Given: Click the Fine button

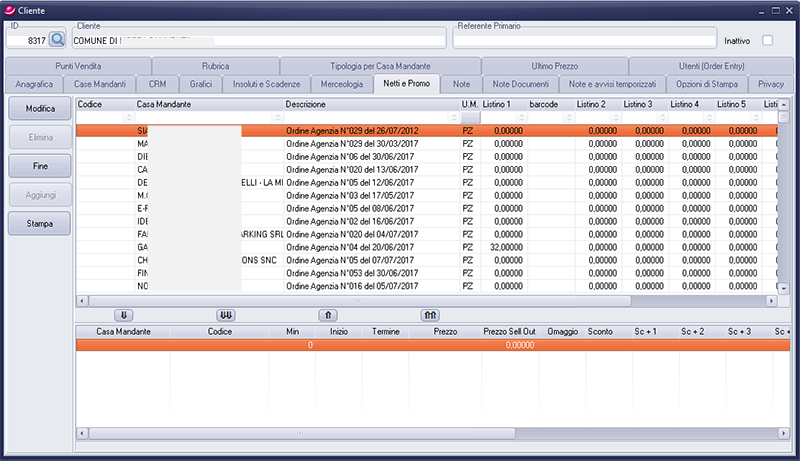Looking at the screenshot, I should (39, 163).
